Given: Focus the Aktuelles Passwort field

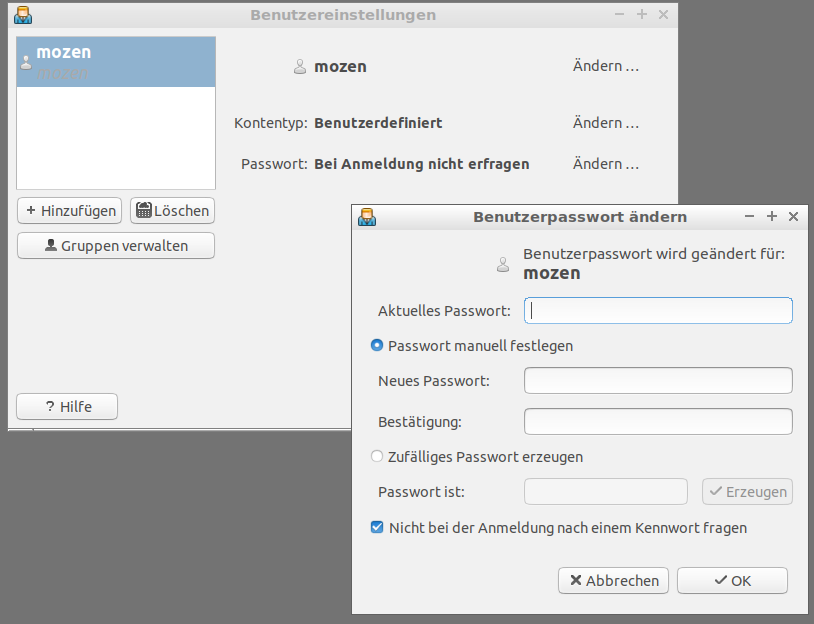Looking at the screenshot, I should click(658, 311).
